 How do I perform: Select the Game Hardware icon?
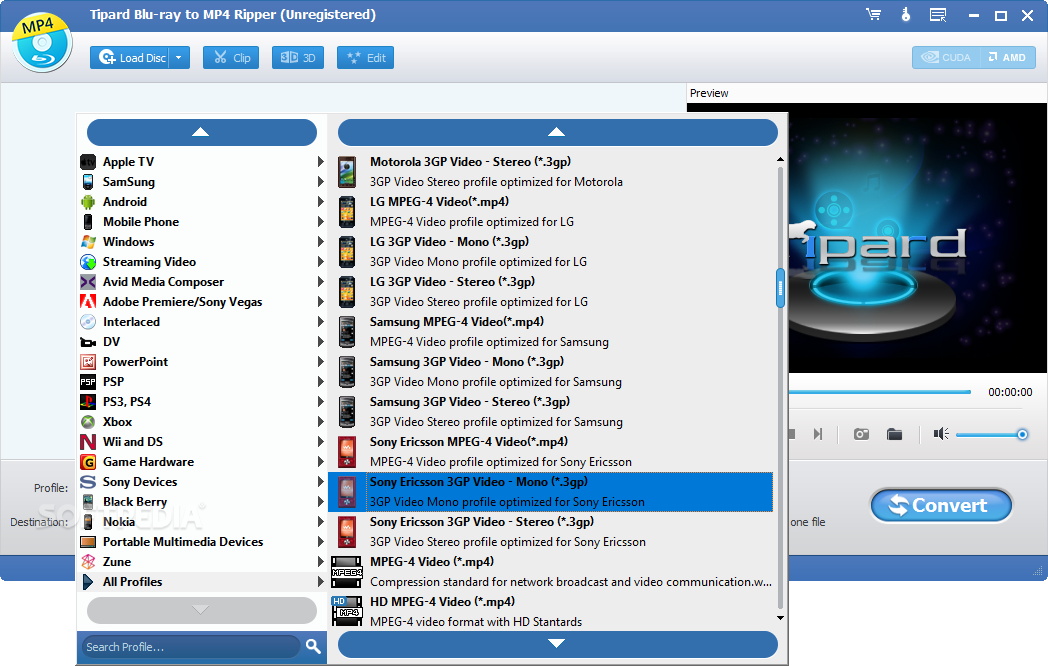(88, 462)
